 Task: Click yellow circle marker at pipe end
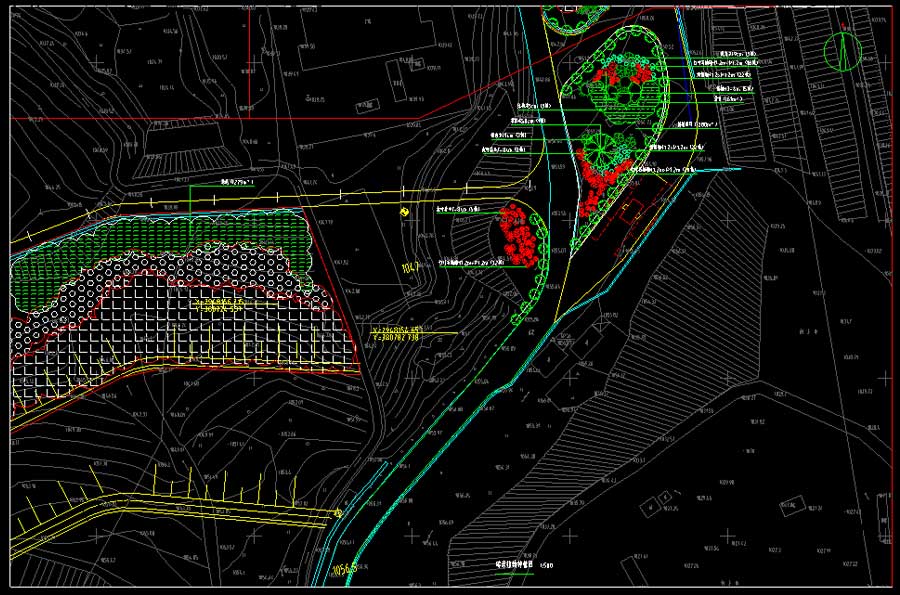click(338, 514)
